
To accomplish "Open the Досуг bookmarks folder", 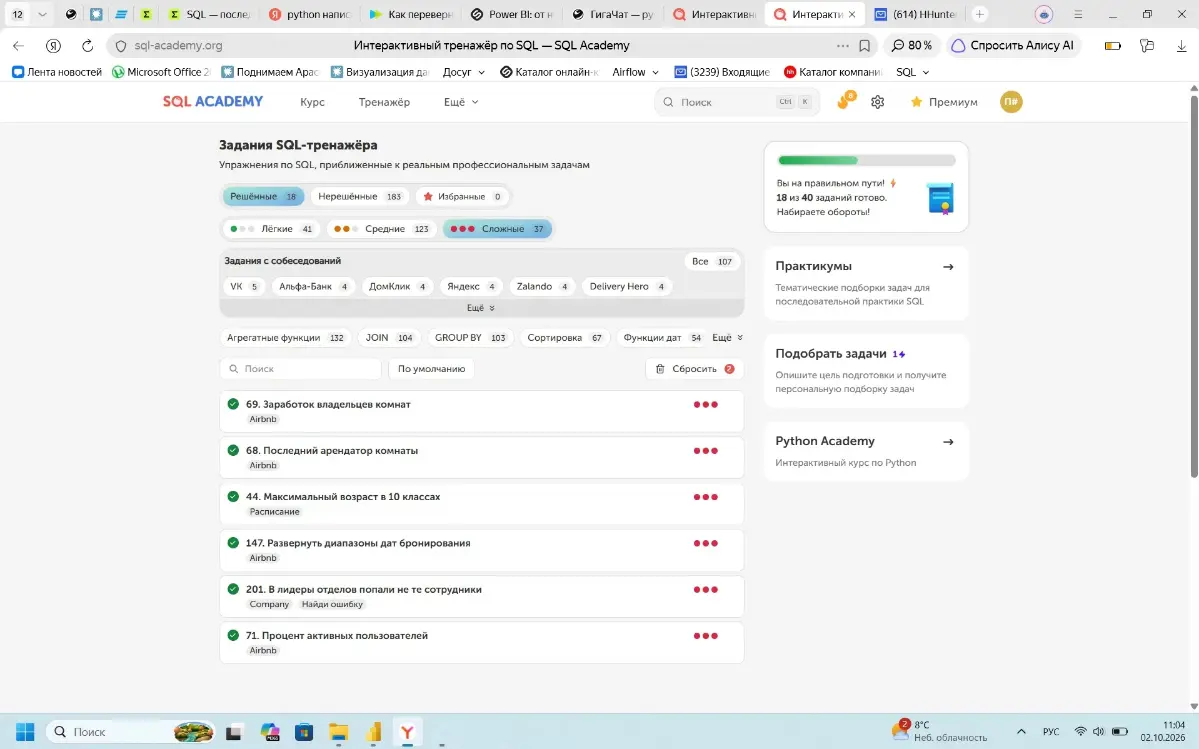I will pos(463,72).
